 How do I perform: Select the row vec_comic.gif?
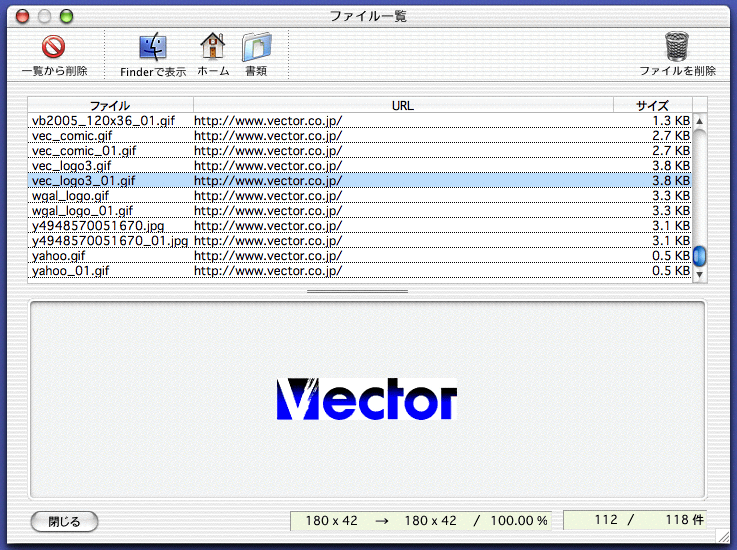[360, 136]
